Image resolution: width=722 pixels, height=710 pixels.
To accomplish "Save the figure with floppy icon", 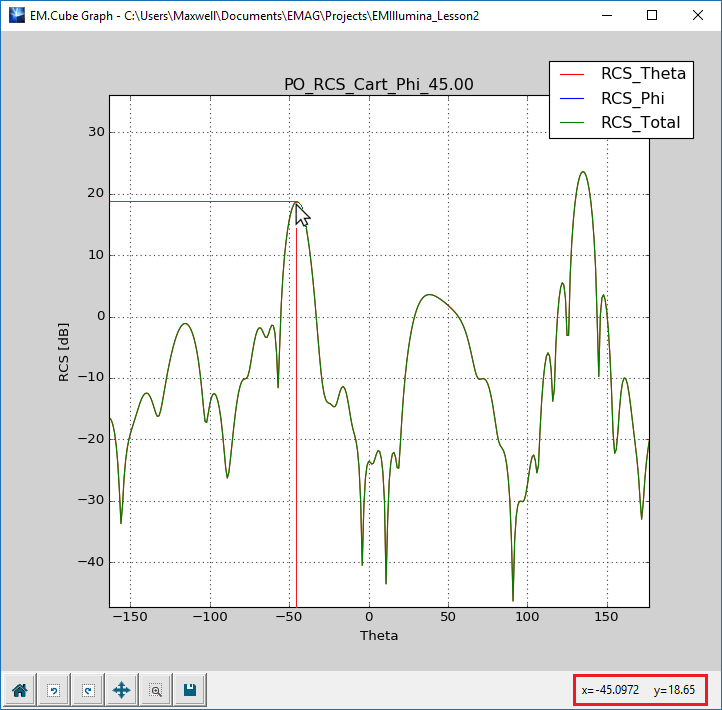I will tap(189, 689).
